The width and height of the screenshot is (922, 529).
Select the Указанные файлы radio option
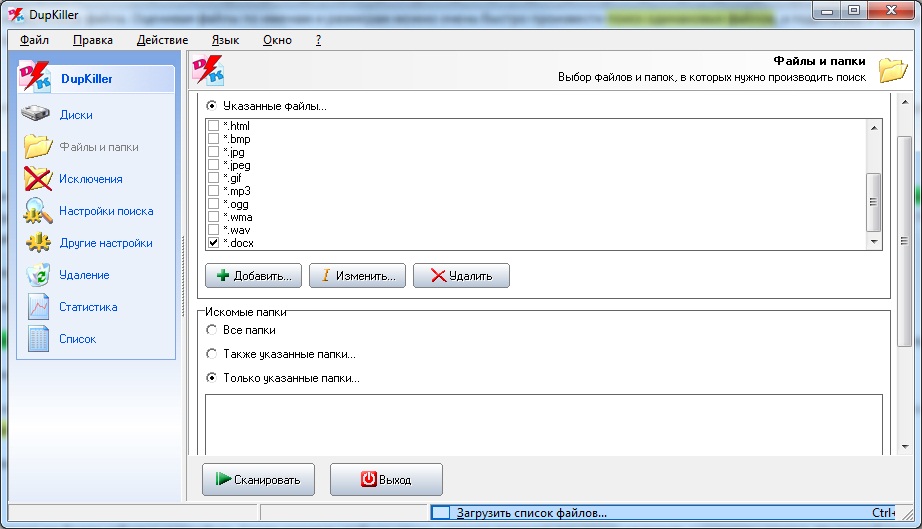[212, 106]
